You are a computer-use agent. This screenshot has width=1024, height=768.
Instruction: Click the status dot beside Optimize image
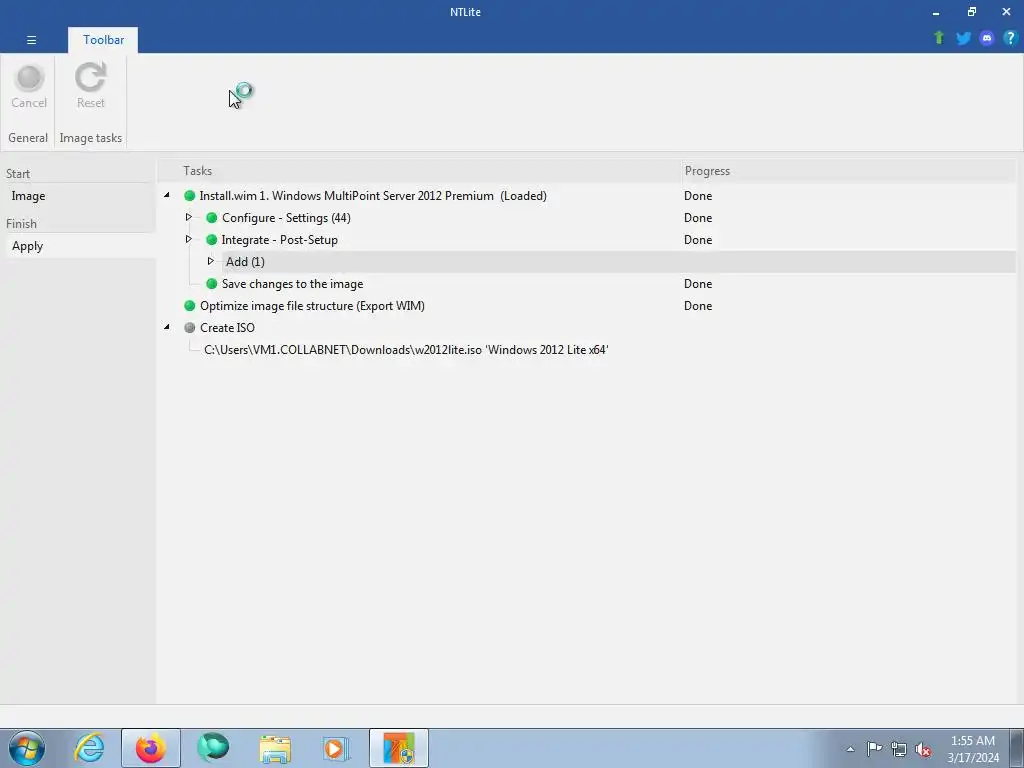coord(189,306)
